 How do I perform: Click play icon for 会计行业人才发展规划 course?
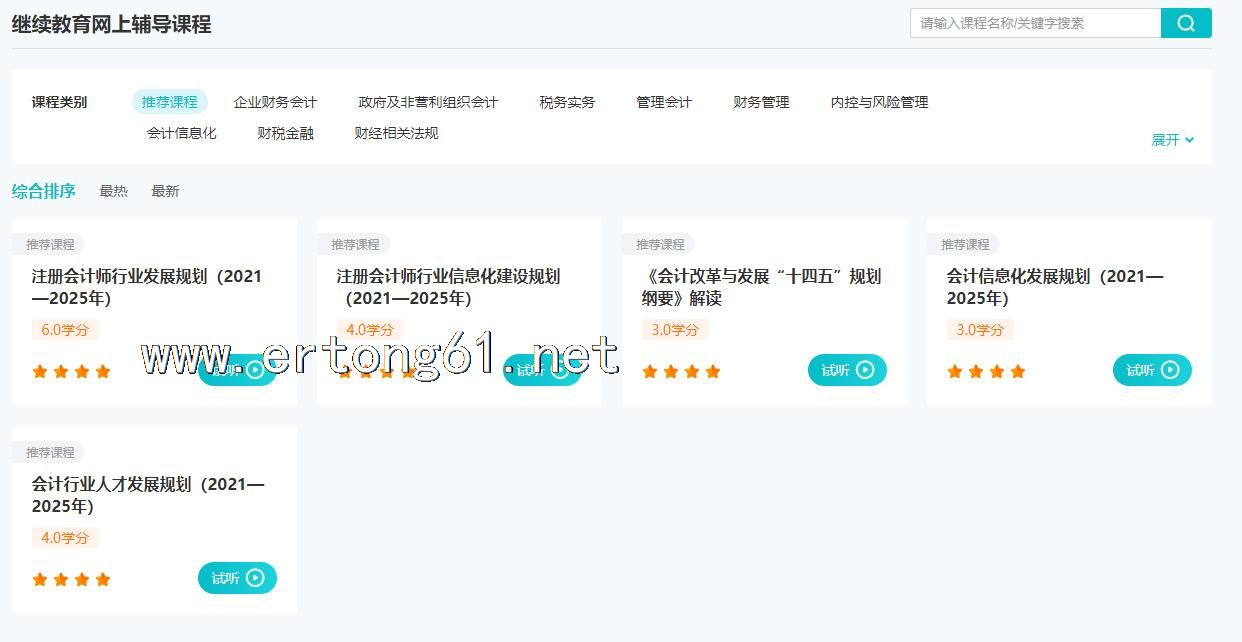click(255, 578)
